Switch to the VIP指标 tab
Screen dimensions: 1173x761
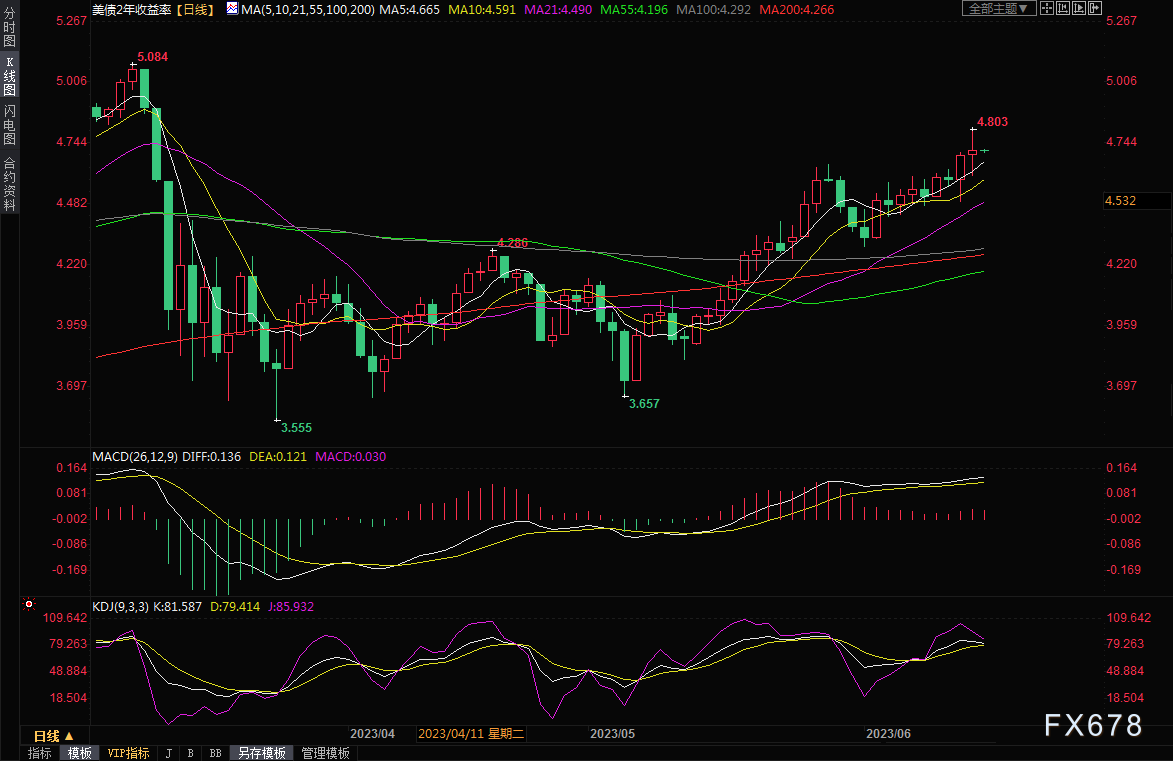click(128, 753)
